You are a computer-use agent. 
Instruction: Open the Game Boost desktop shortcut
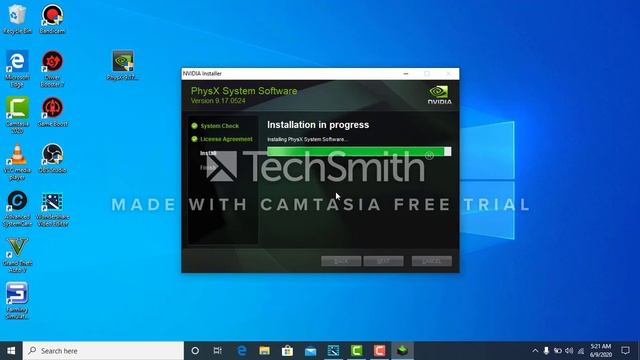(52, 112)
